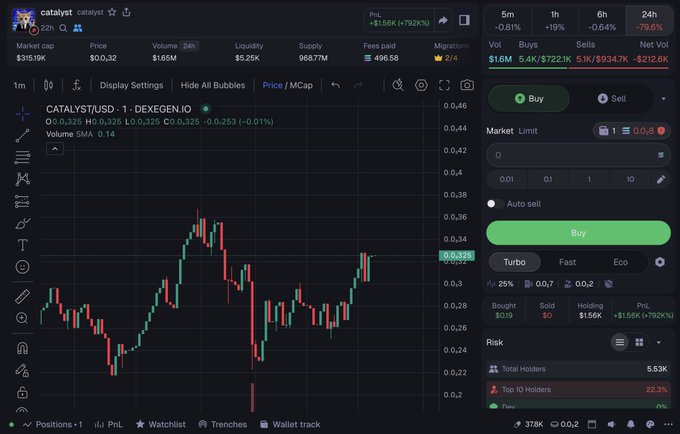
Task: Collapse the chart legend chevron
Action: [x=55, y=149]
